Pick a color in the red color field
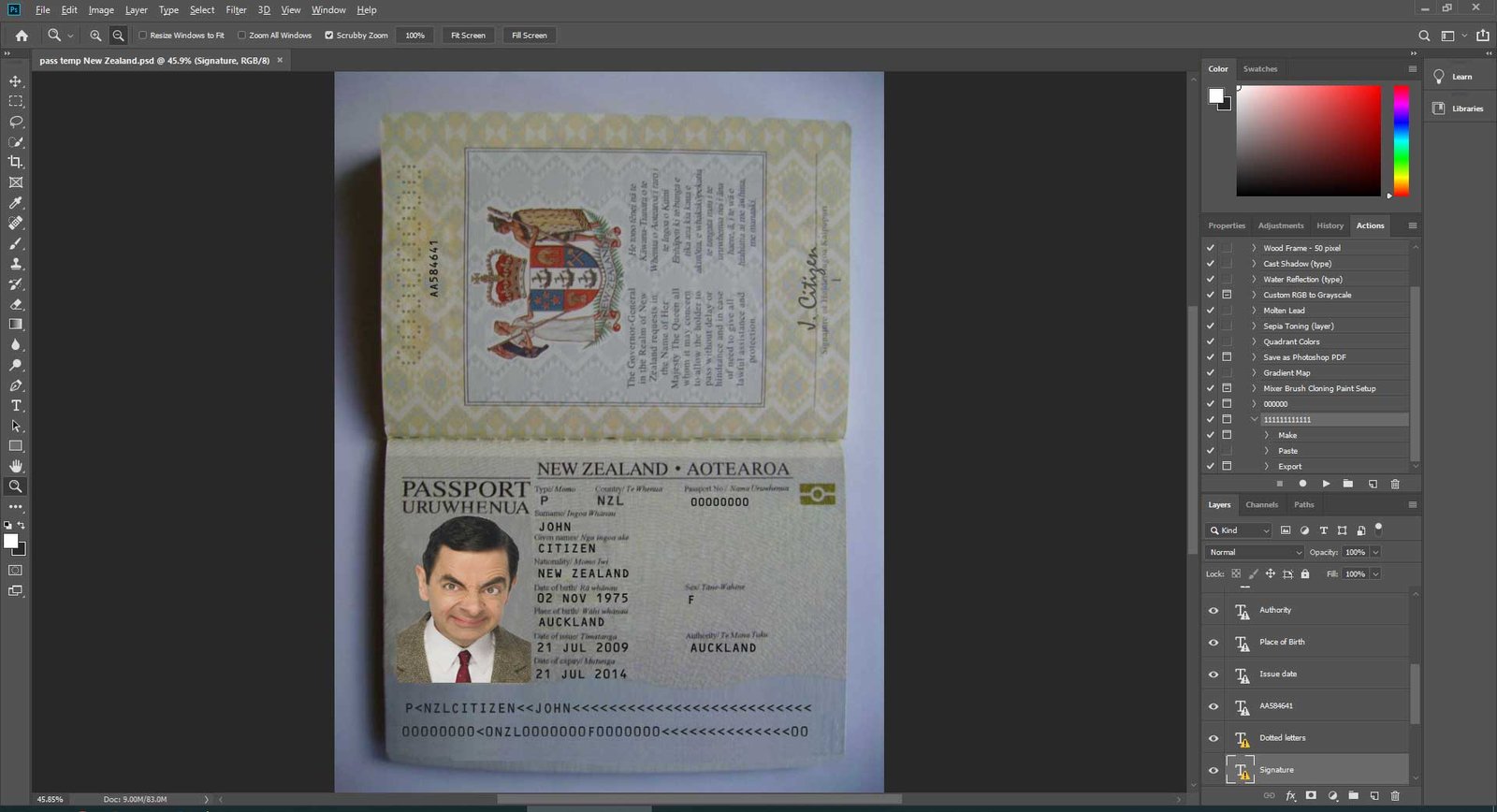The image size is (1497, 812). tap(1308, 141)
